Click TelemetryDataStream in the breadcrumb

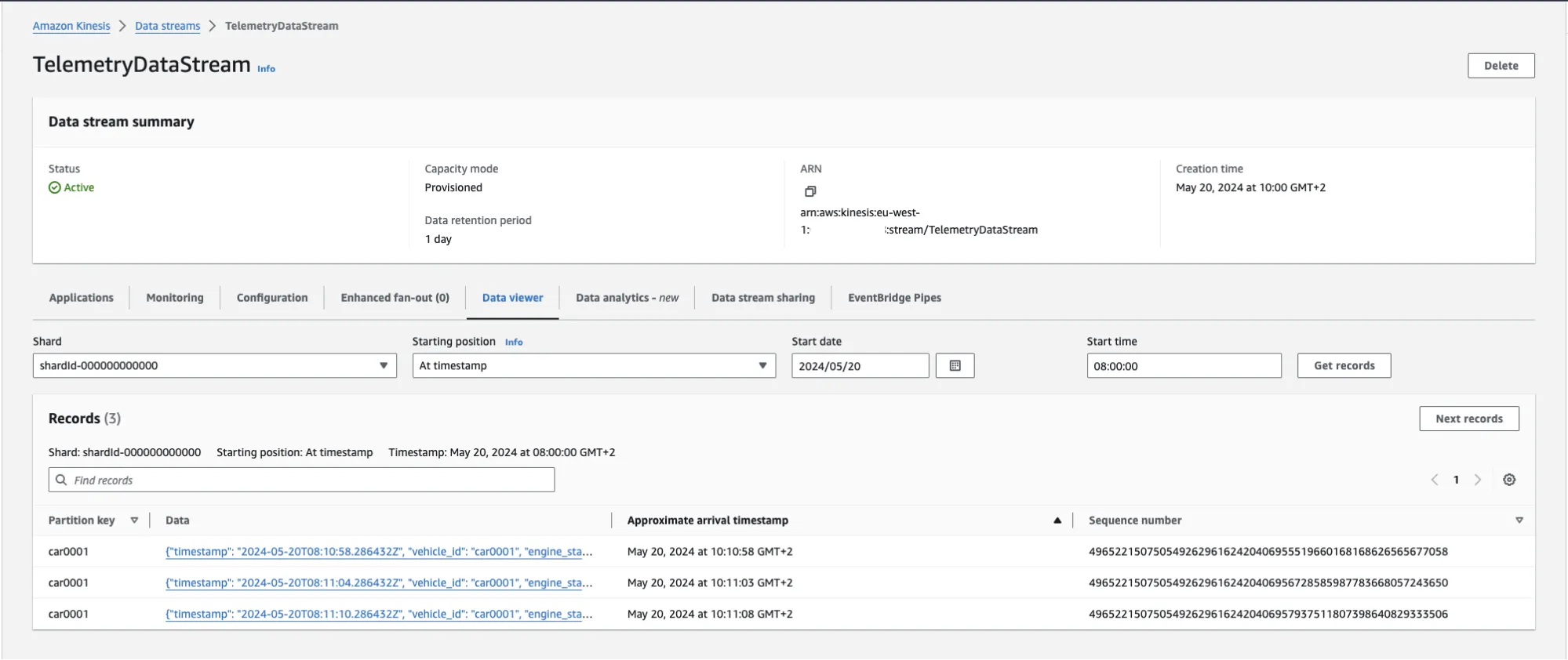point(282,26)
